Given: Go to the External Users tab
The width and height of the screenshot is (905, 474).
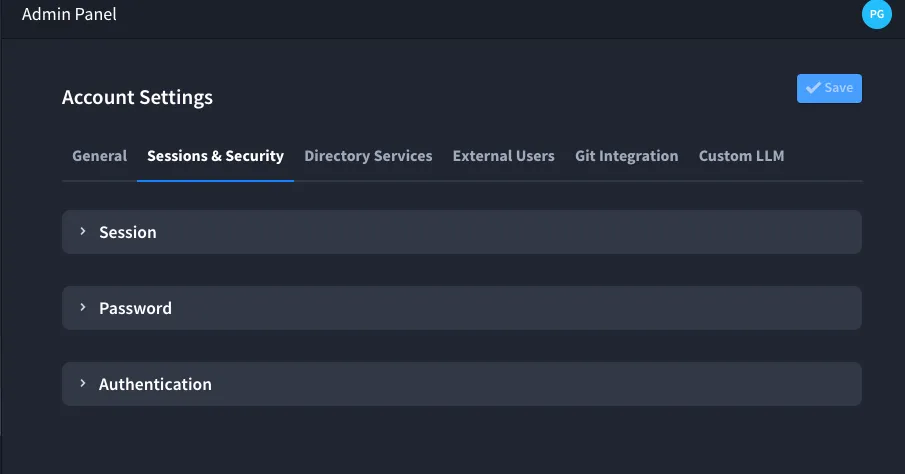Looking at the screenshot, I should pyautogui.click(x=503, y=156).
